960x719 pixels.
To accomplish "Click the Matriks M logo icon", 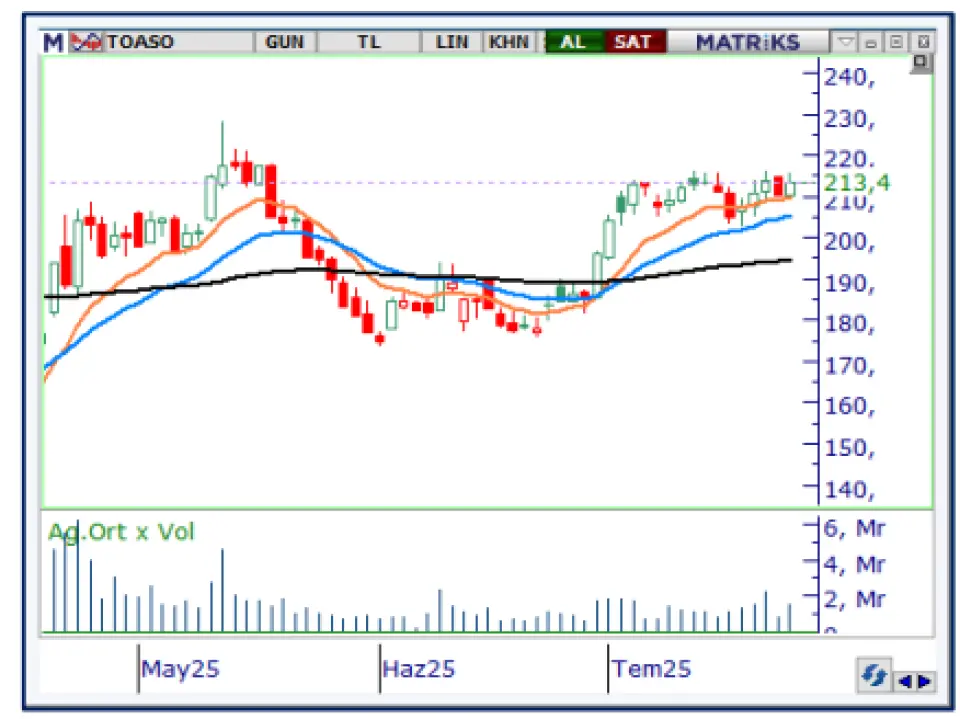I will [53, 42].
